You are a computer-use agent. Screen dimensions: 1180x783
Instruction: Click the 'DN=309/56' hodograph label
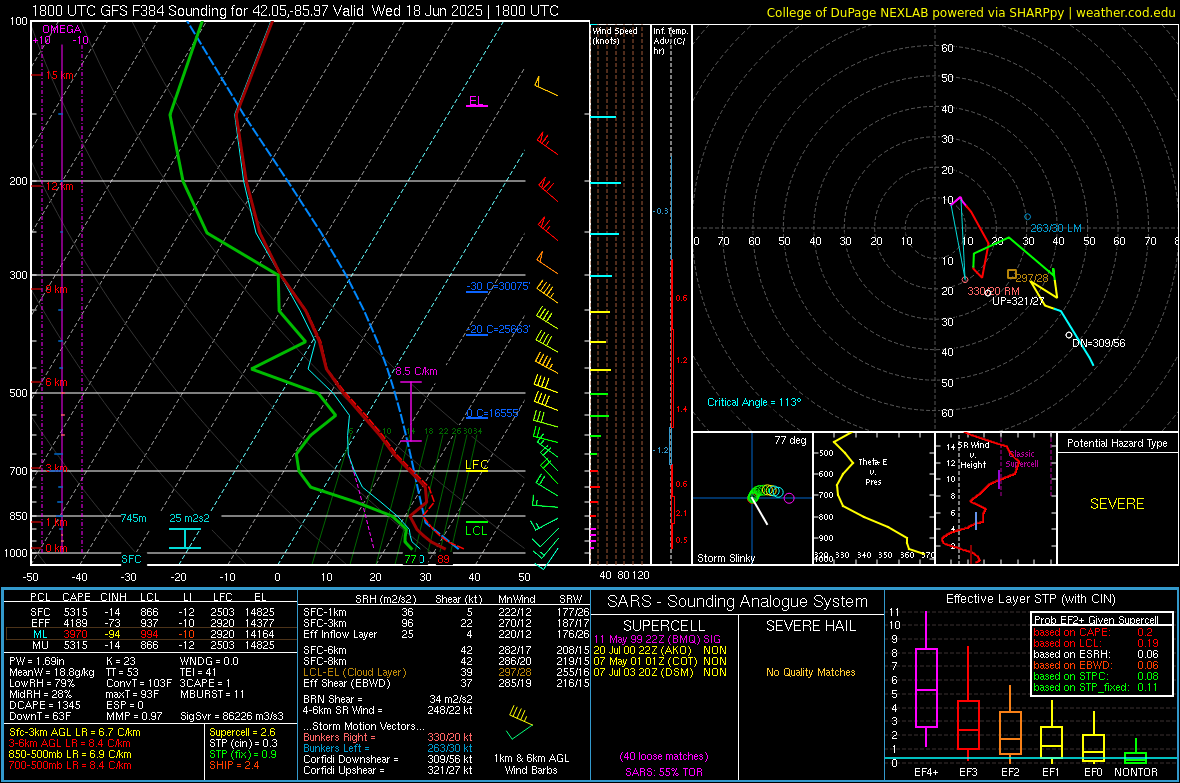tap(1099, 343)
